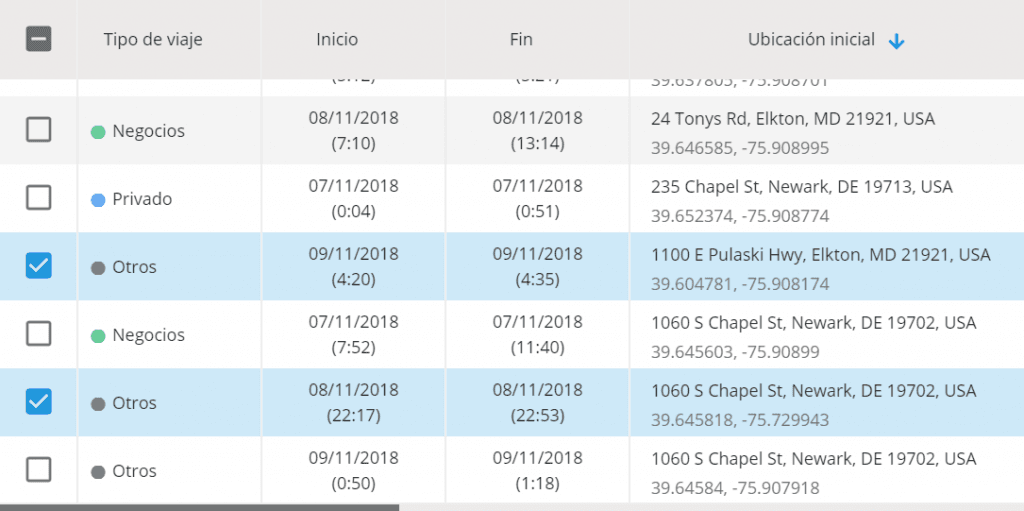The image size is (1024, 511).
Task: Click the green dot next to Negocios 08/11/2018
Action: pos(98,132)
